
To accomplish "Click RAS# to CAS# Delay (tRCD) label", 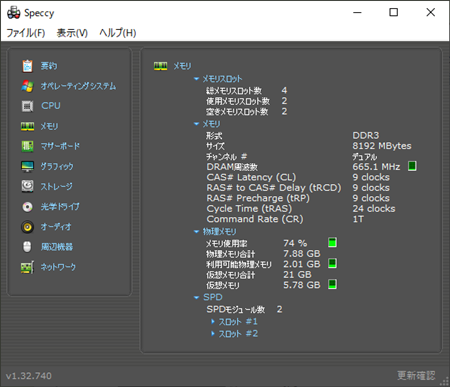I will coord(274,188).
